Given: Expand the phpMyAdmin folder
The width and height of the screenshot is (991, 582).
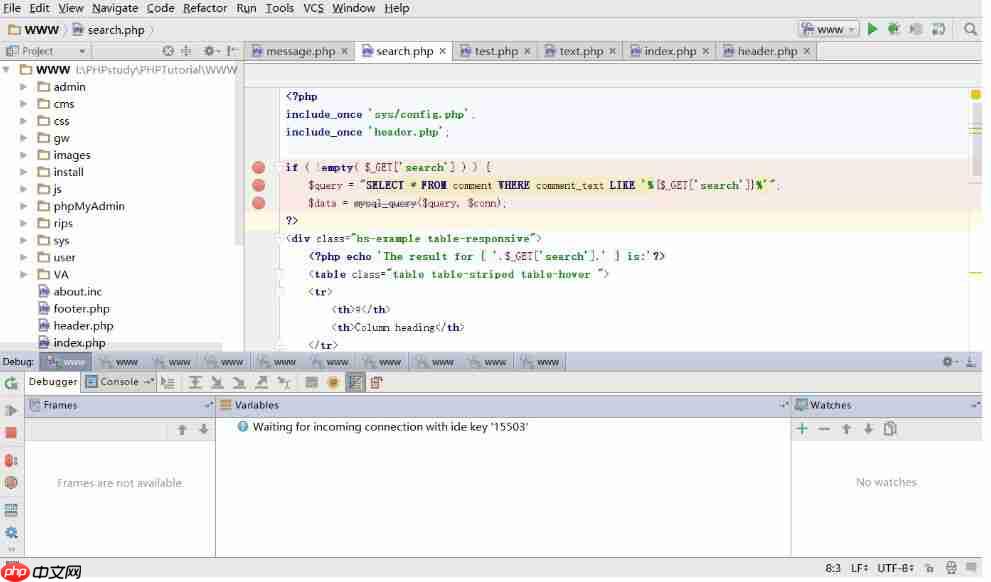Looking at the screenshot, I should (23, 206).
